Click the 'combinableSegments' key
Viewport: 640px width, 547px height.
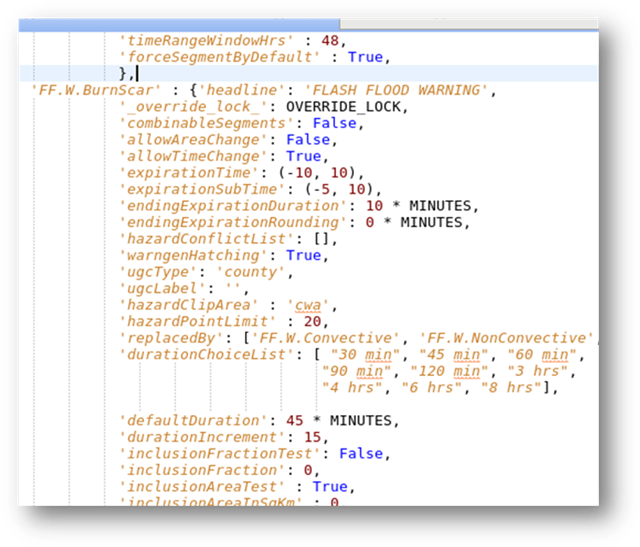point(206,123)
